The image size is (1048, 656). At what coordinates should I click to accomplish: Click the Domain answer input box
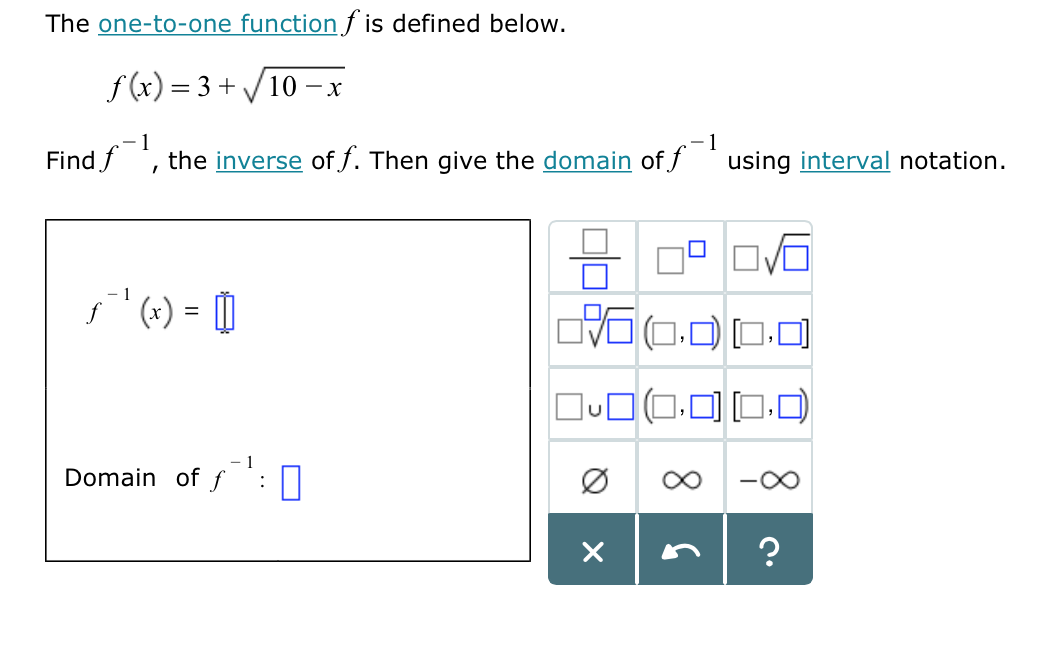tap(291, 478)
